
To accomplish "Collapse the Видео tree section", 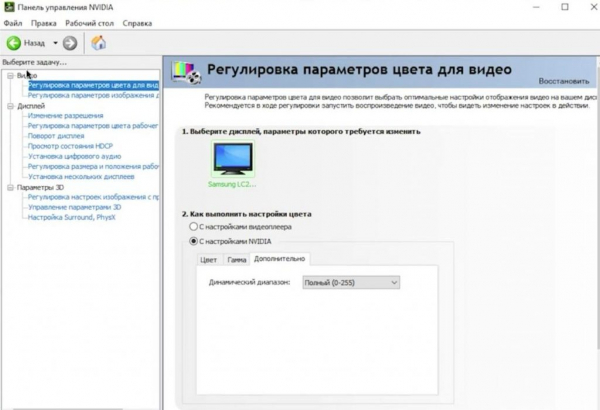I will click(x=10, y=76).
